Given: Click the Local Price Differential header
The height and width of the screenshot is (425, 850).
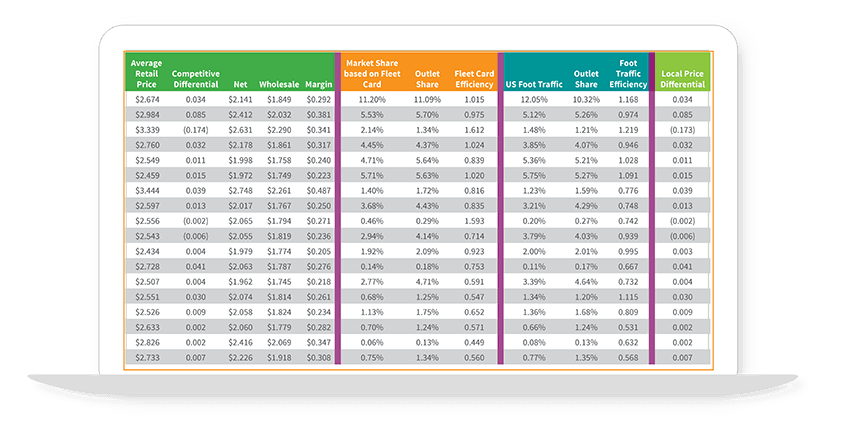Looking at the screenshot, I should click(683, 79).
